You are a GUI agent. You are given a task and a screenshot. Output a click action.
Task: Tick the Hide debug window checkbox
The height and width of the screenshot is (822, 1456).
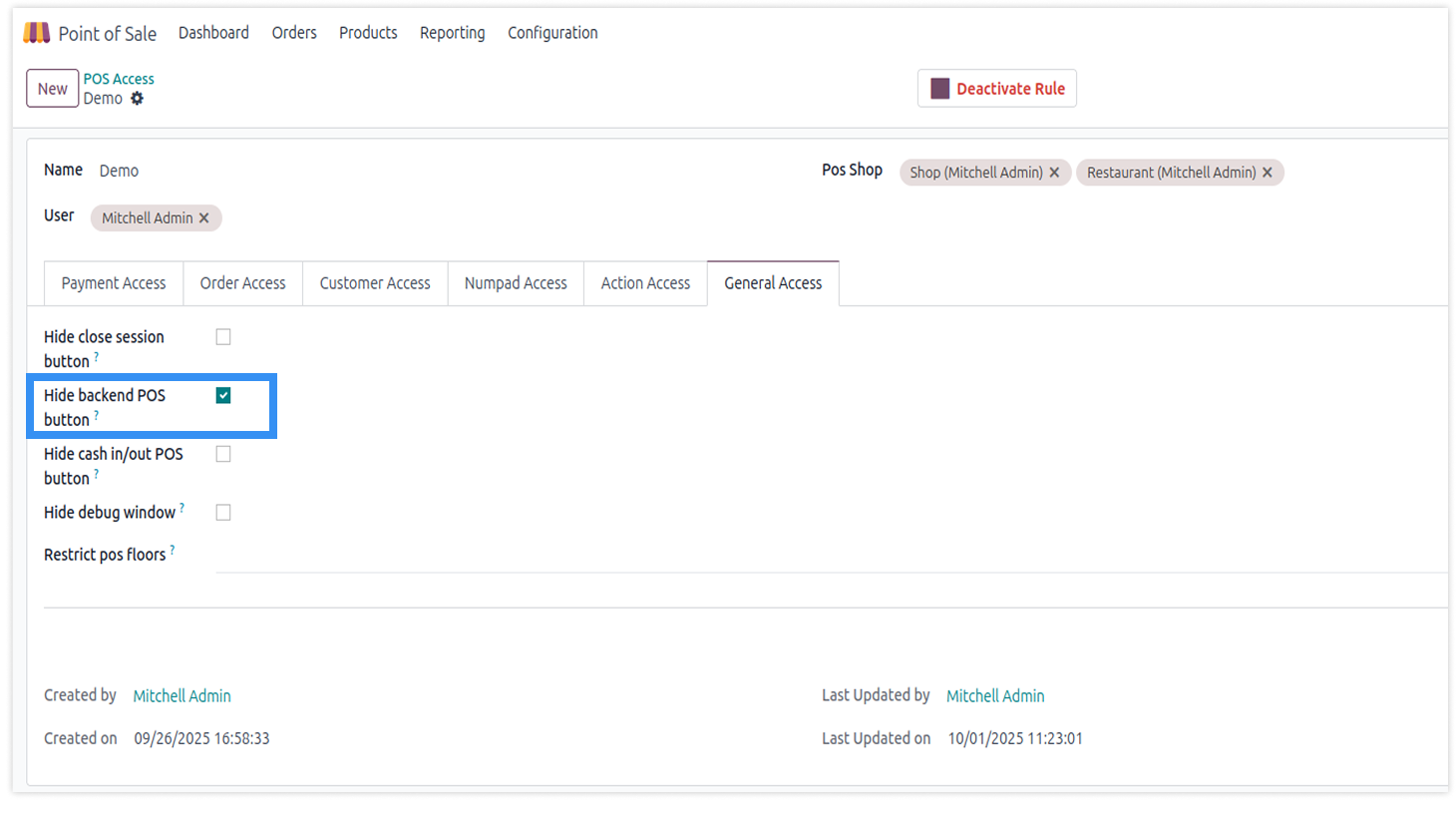(223, 513)
